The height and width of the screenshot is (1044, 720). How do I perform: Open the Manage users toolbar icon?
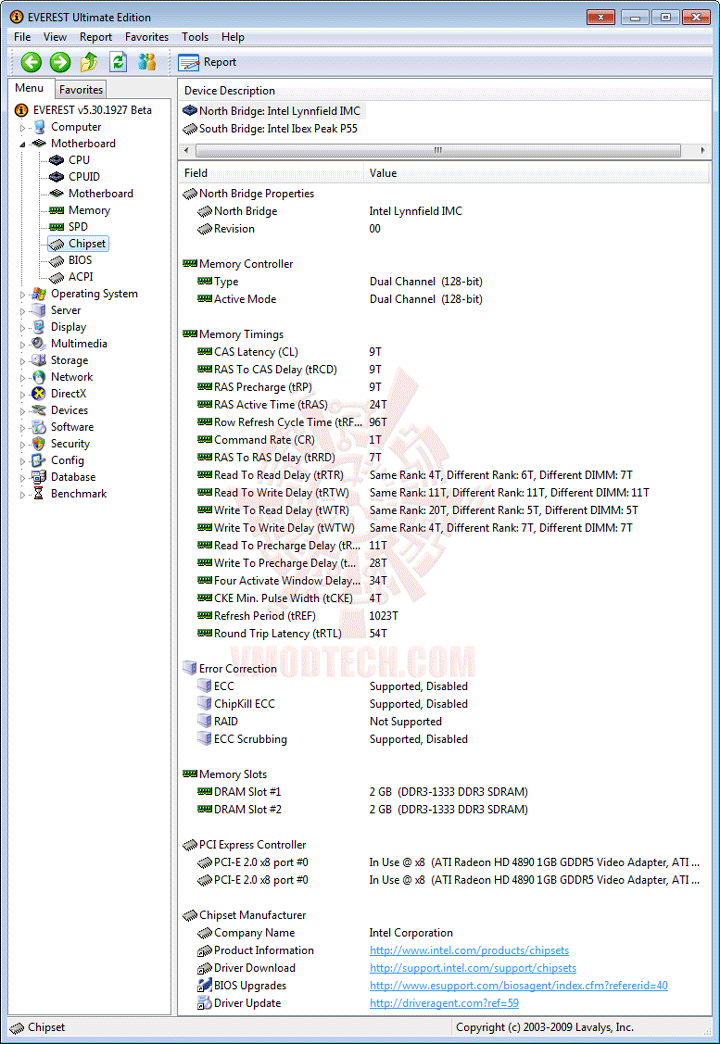tap(147, 63)
